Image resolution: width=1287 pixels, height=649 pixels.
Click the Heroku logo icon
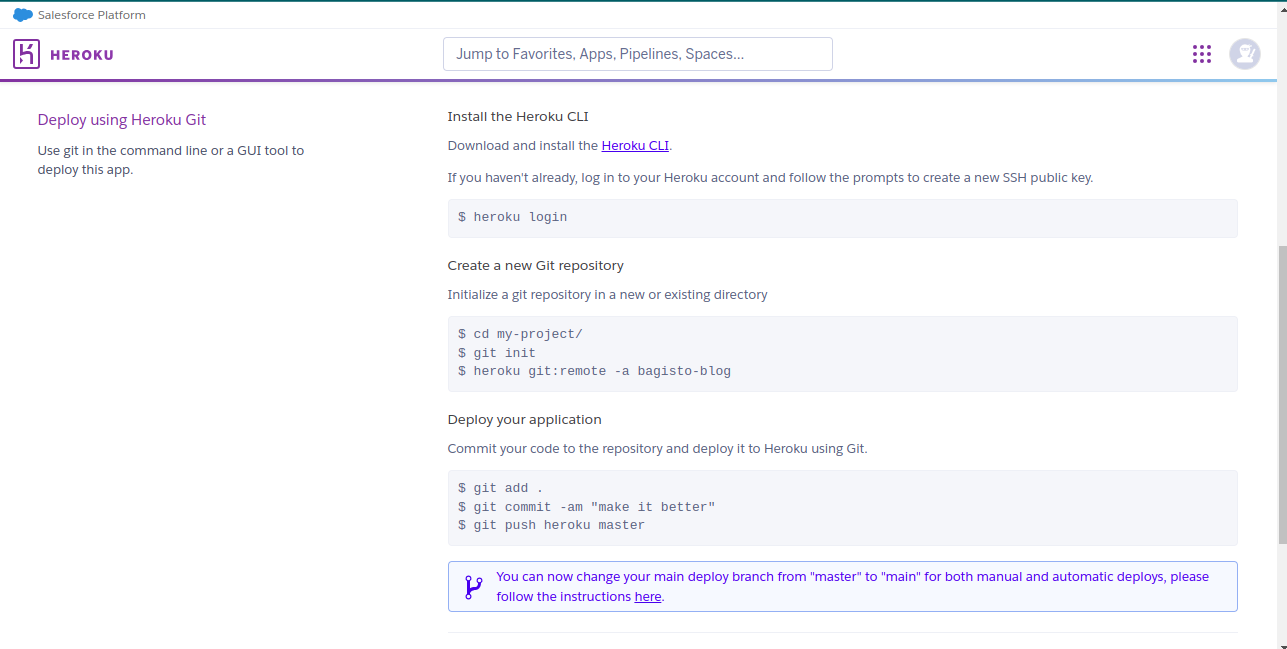point(26,54)
